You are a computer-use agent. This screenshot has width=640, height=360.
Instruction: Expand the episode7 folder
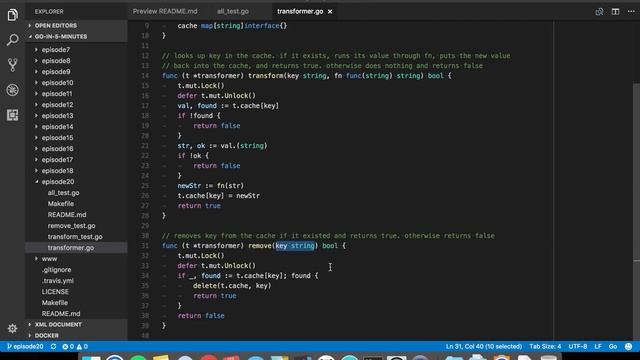pyautogui.click(x=76, y=49)
